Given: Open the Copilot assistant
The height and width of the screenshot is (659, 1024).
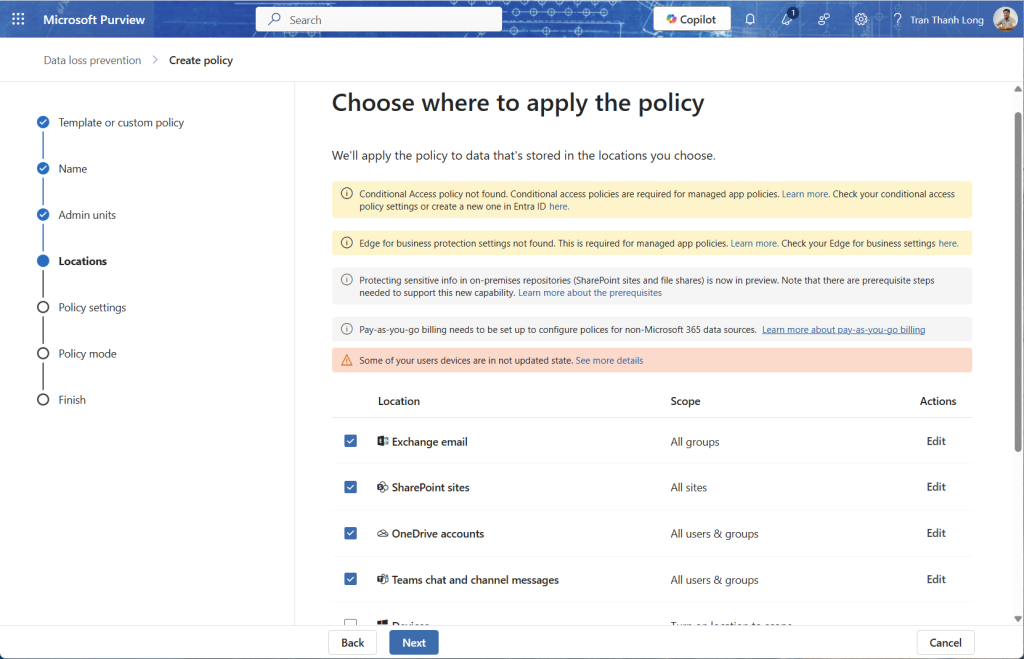Looking at the screenshot, I should [692, 19].
